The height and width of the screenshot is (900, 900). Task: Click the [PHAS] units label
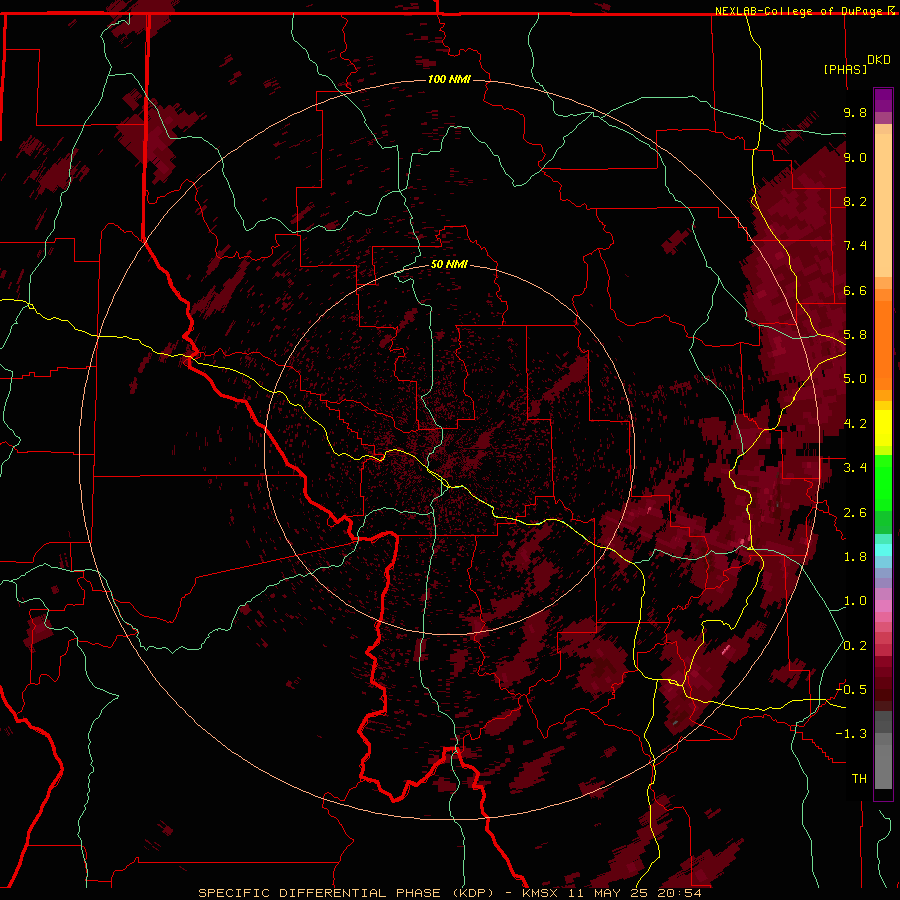coord(845,69)
